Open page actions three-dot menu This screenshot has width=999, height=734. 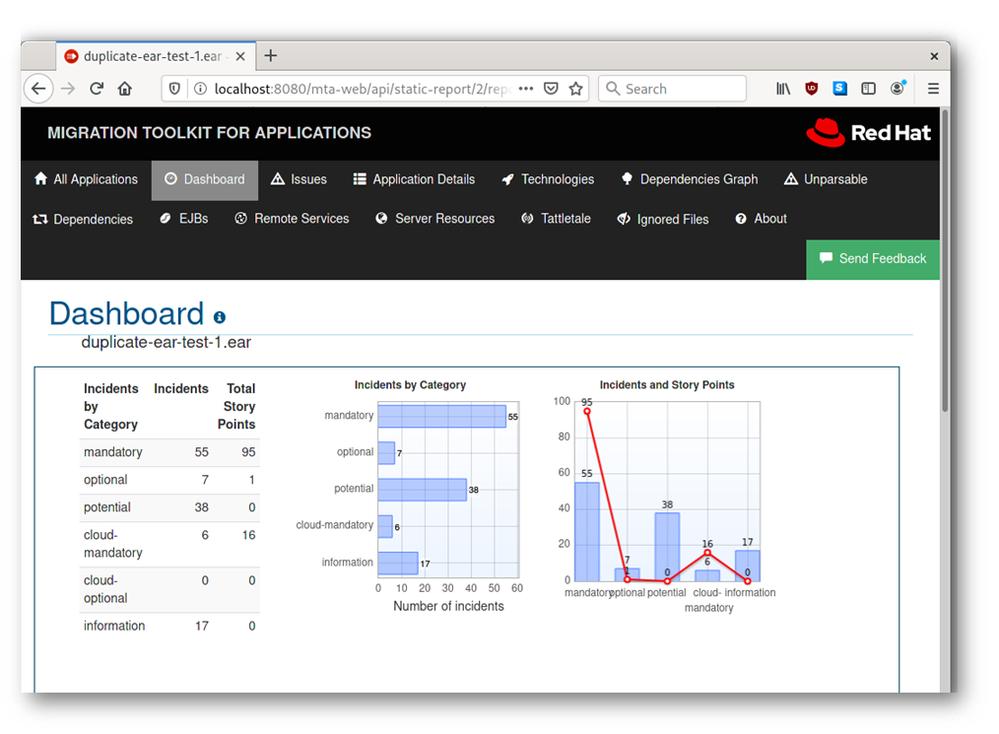tap(526, 89)
